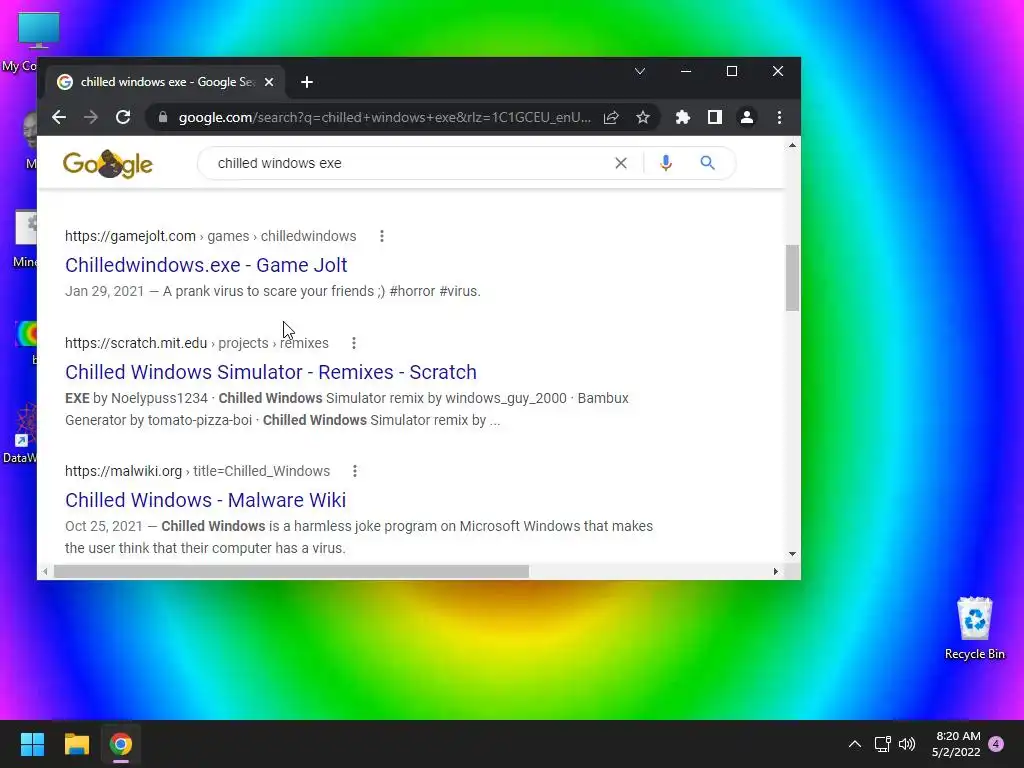The width and height of the screenshot is (1024, 768).
Task: Submit the search with magnifier icon
Action: coord(707,163)
